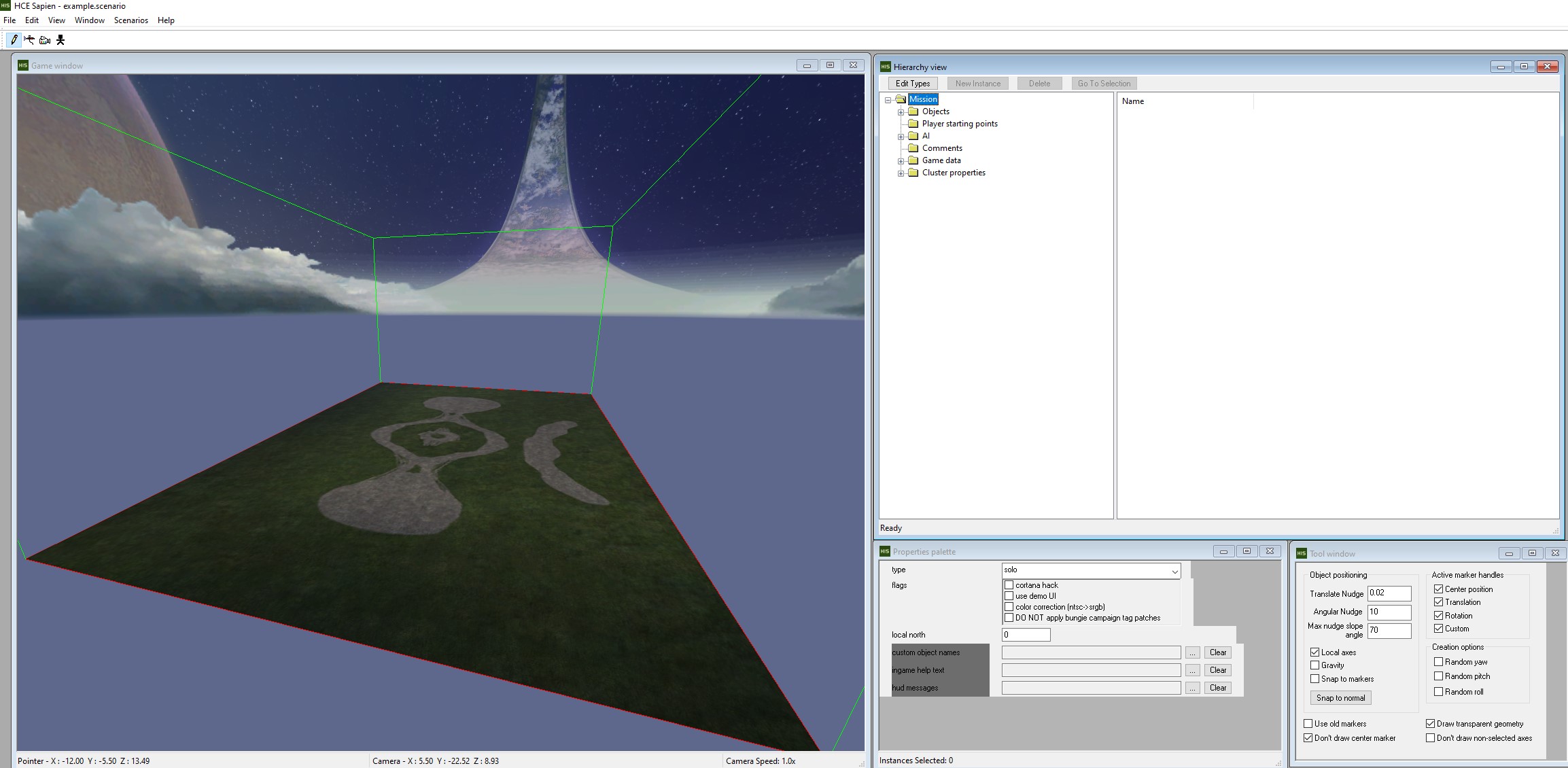The image size is (1568, 768).
Task: Click the Game data folder icon
Action: (913, 160)
